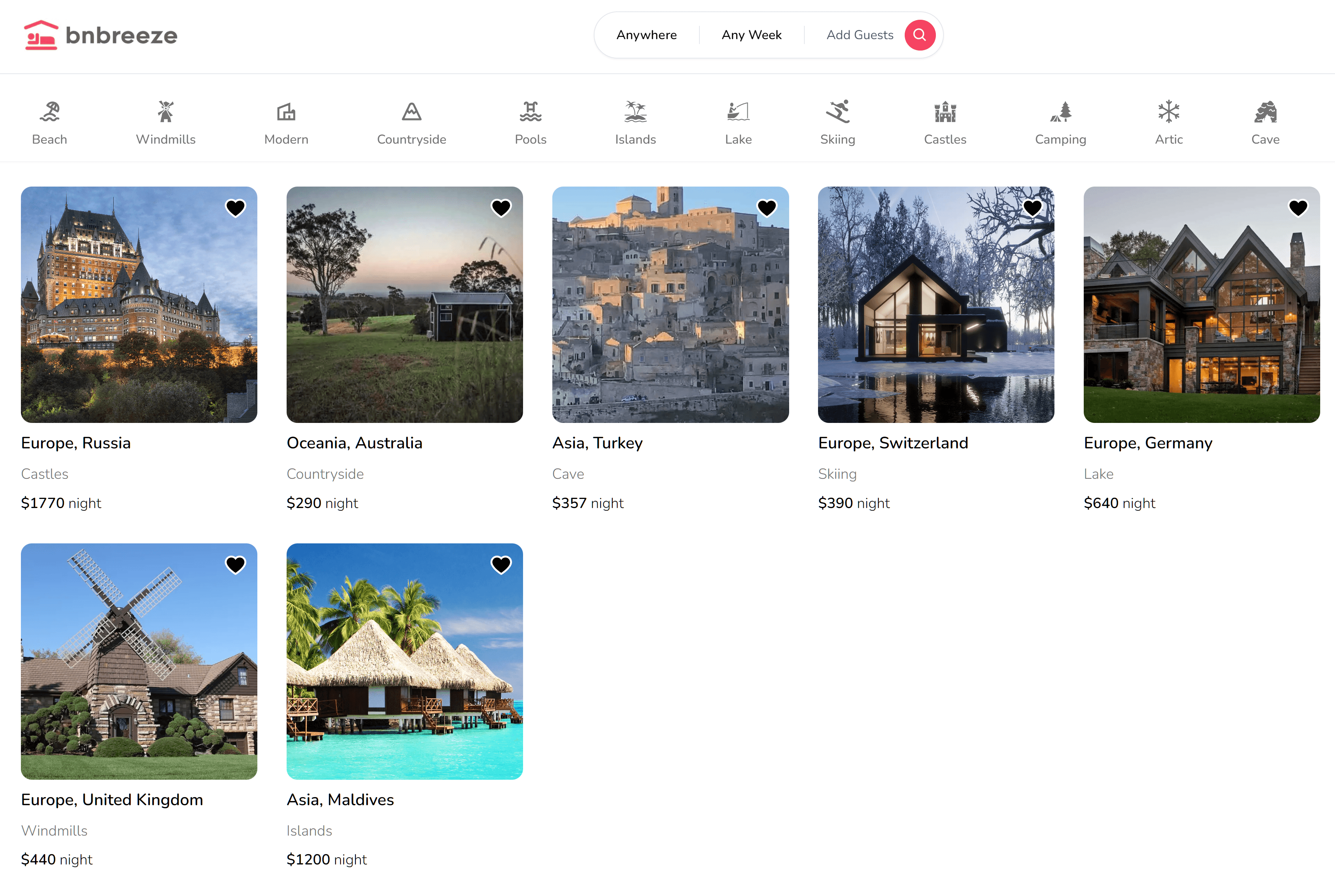The height and width of the screenshot is (896, 1335).
Task: Select the Camping category icon
Action: 1061,111
